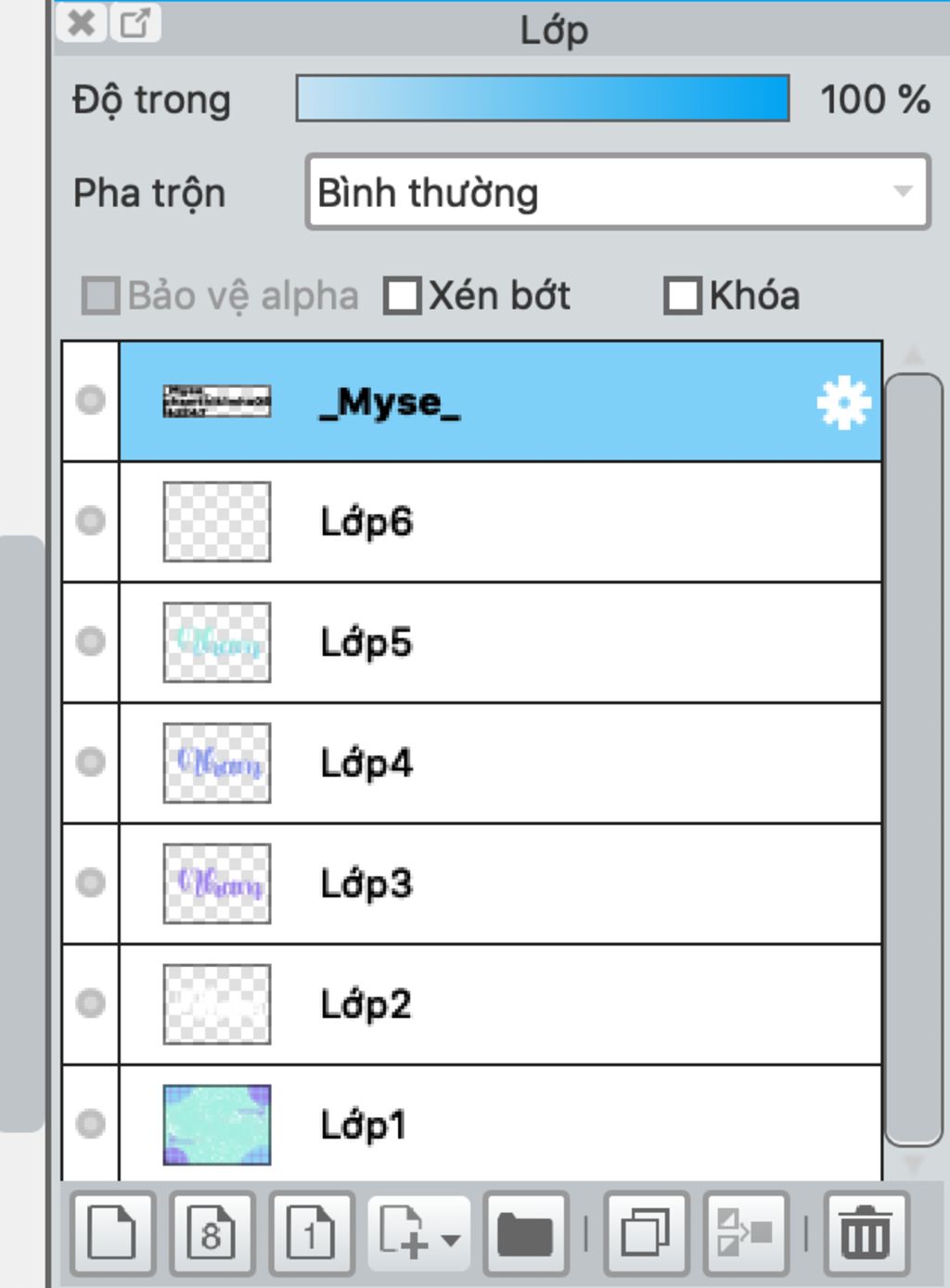Enable the Xén bớt checkbox
The width and height of the screenshot is (950, 1288).
403,297
